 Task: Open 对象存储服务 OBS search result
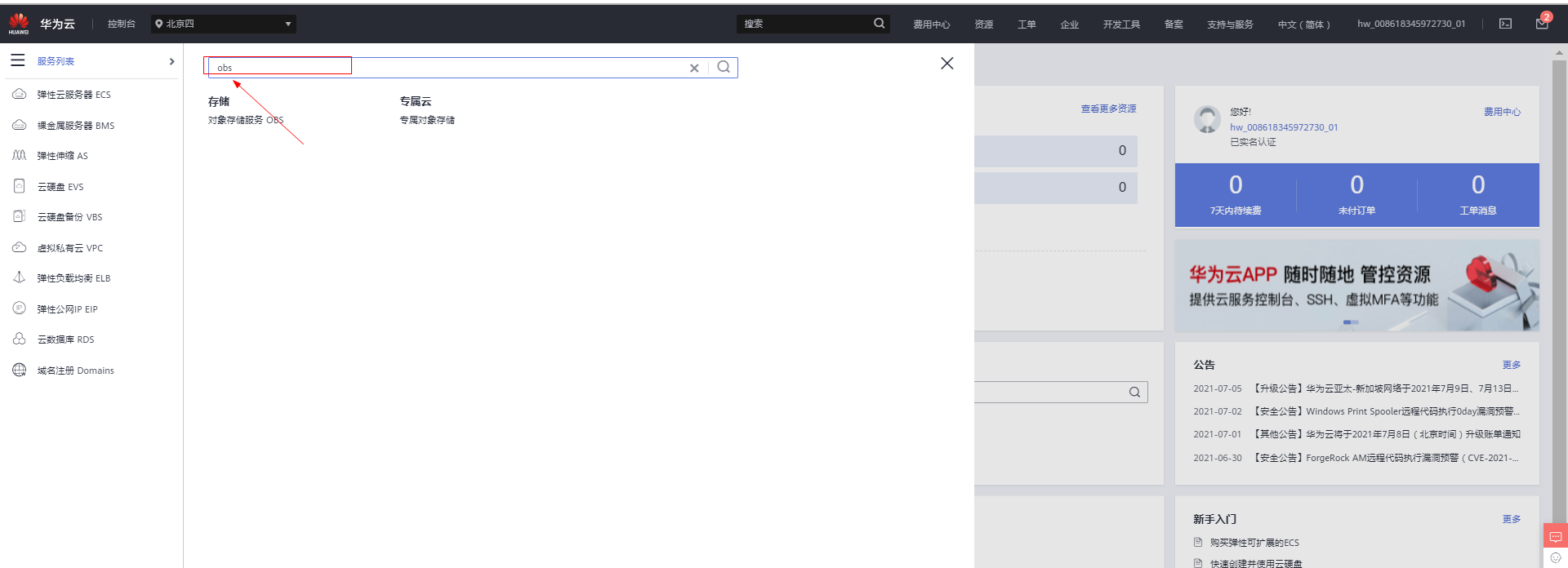click(x=246, y=120)
